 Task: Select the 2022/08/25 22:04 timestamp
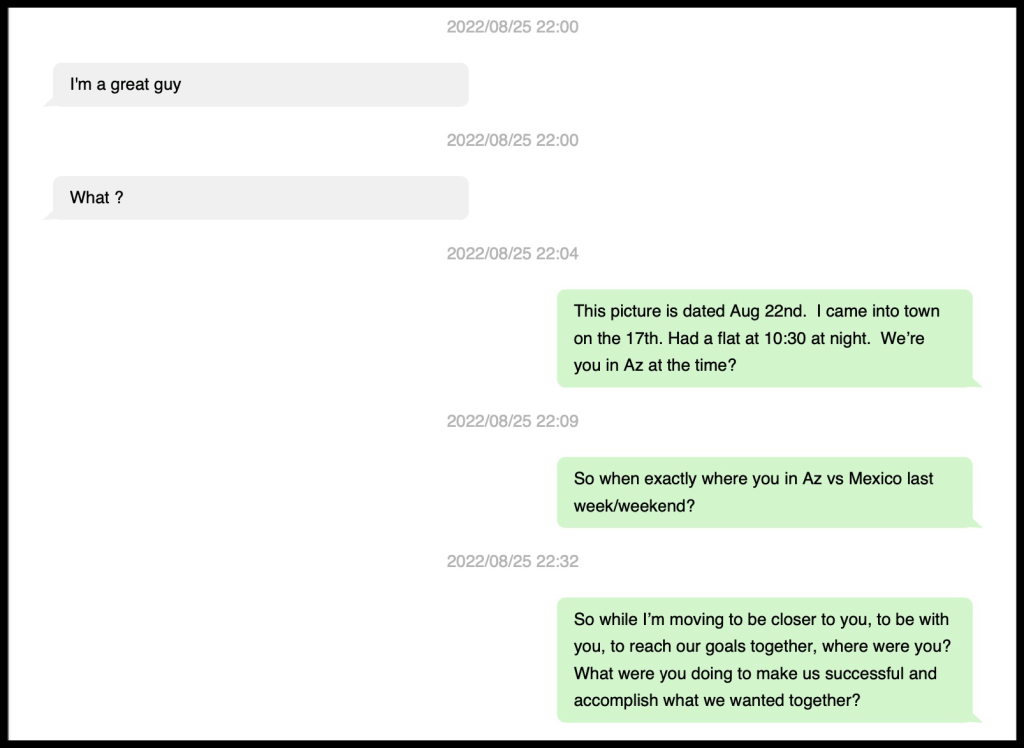(512, 254)
